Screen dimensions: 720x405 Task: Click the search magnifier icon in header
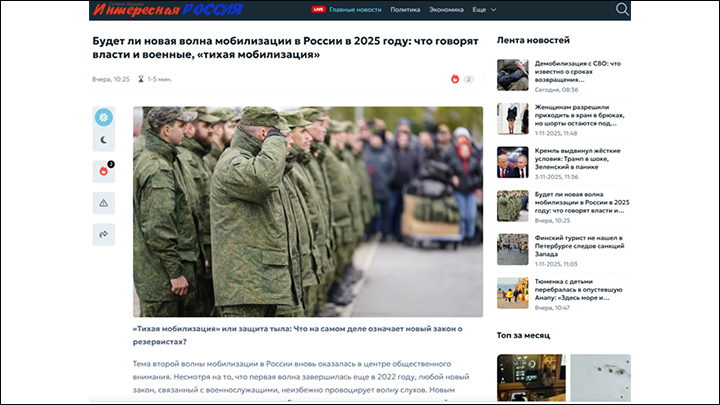622,9
